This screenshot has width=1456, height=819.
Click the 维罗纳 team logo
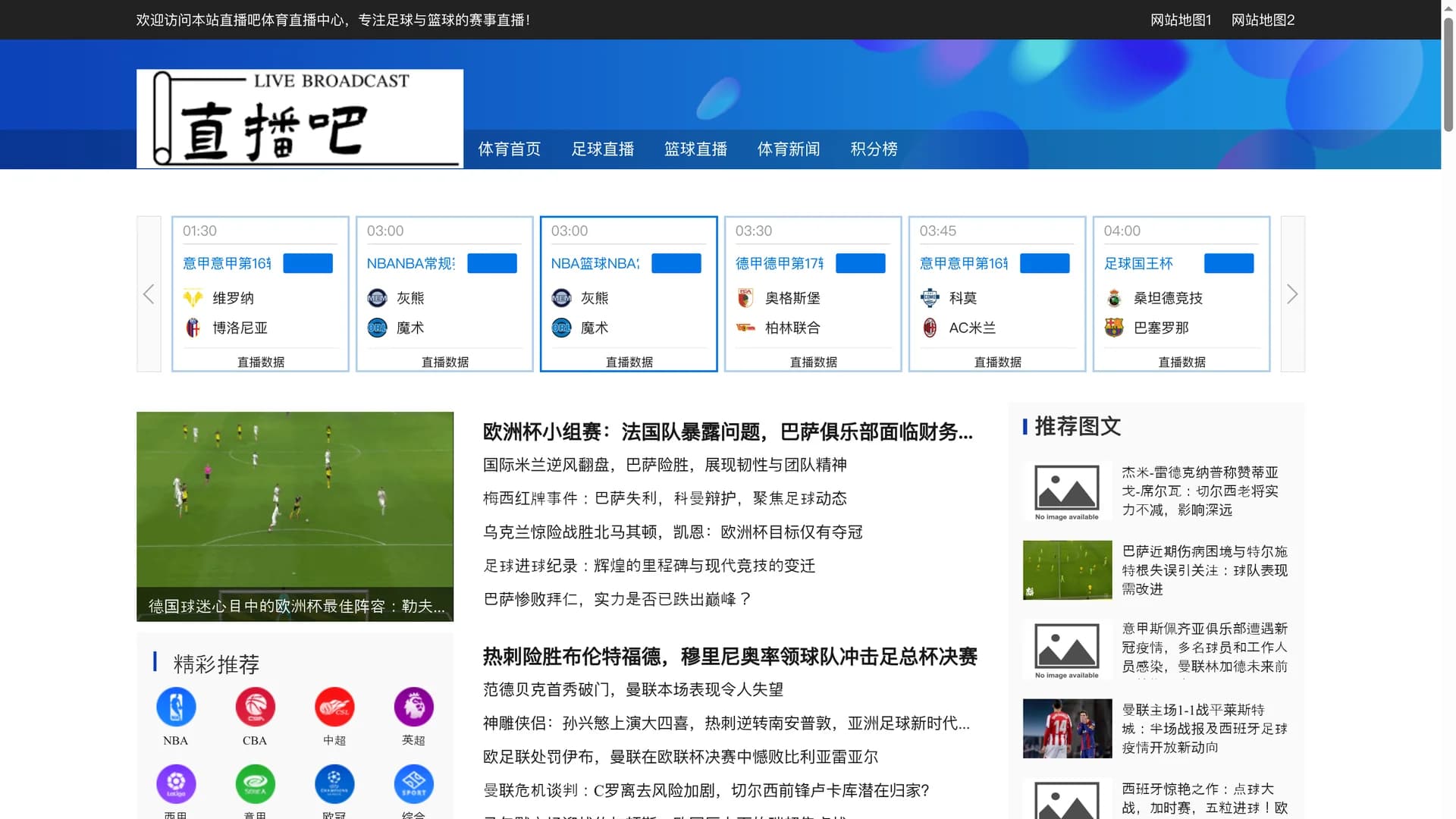tap(193, 298)
